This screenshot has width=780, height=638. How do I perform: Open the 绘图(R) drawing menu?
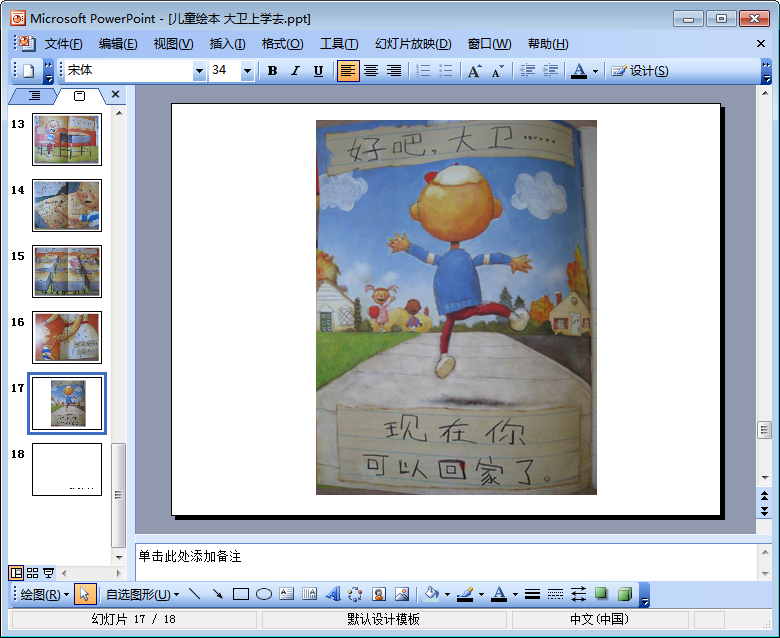coord(44,594)
